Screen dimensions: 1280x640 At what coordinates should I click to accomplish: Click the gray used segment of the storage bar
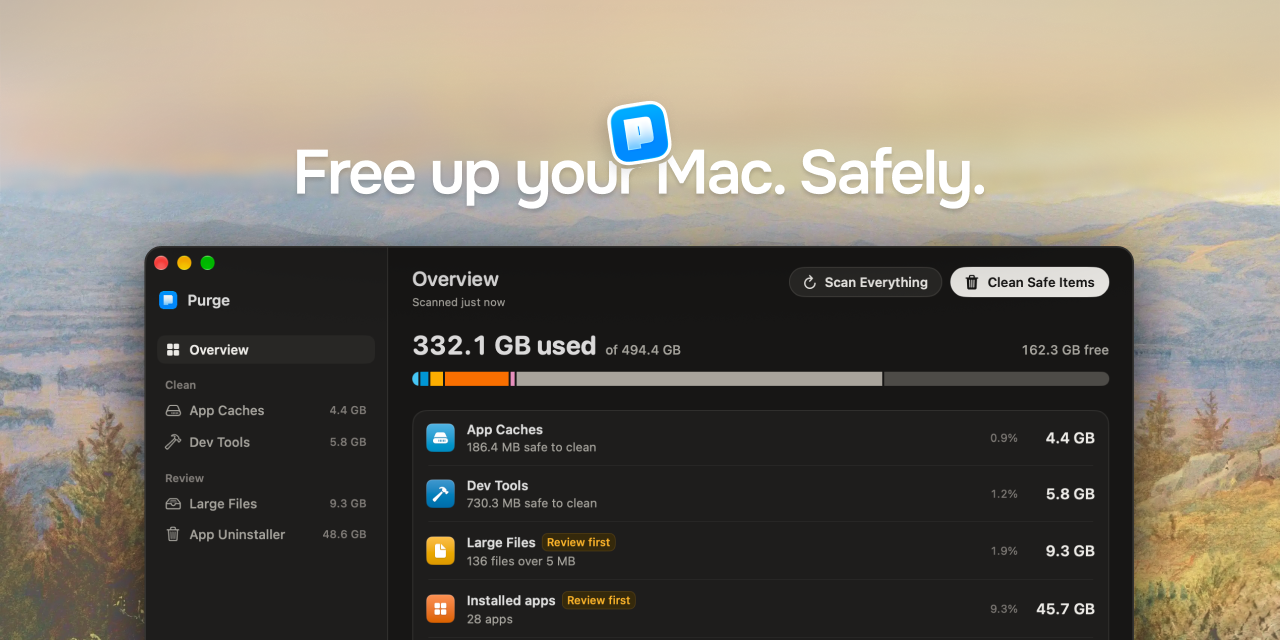(x=699, y=379)
